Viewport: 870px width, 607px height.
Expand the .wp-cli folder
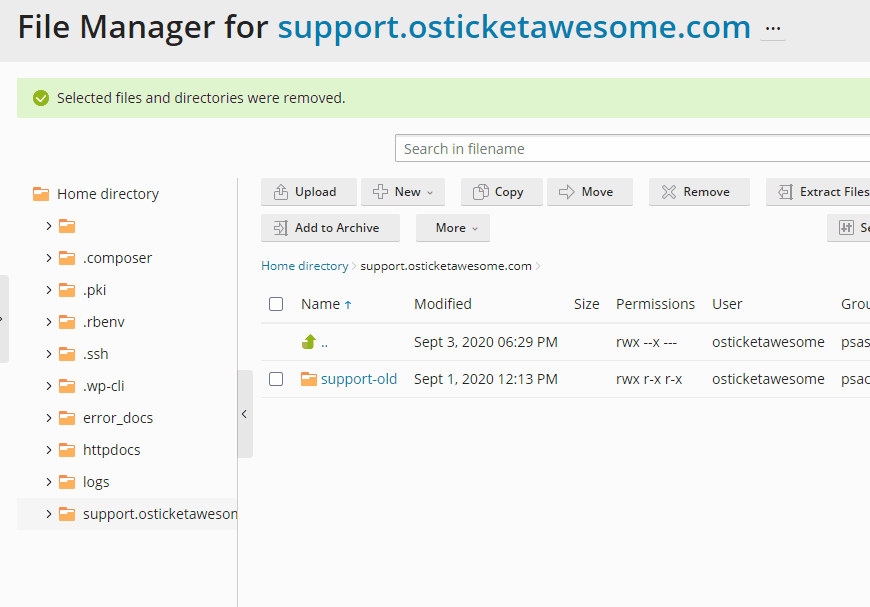click(x=49, y=386)
